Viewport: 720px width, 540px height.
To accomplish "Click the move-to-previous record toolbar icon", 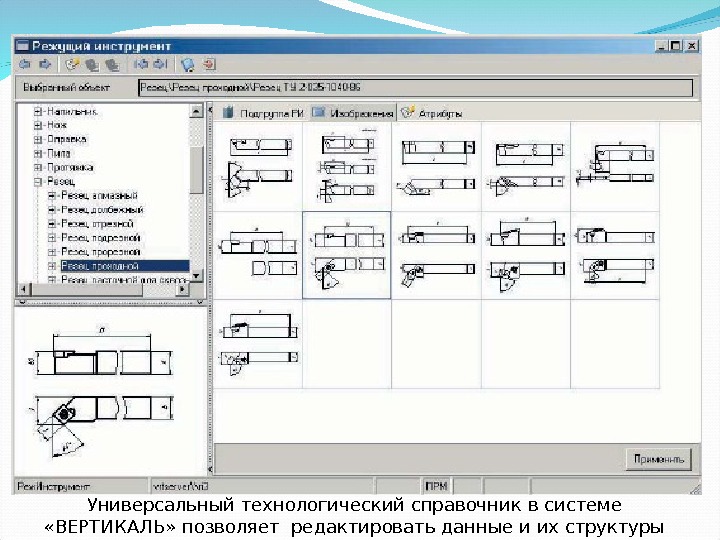I will 141,64.
